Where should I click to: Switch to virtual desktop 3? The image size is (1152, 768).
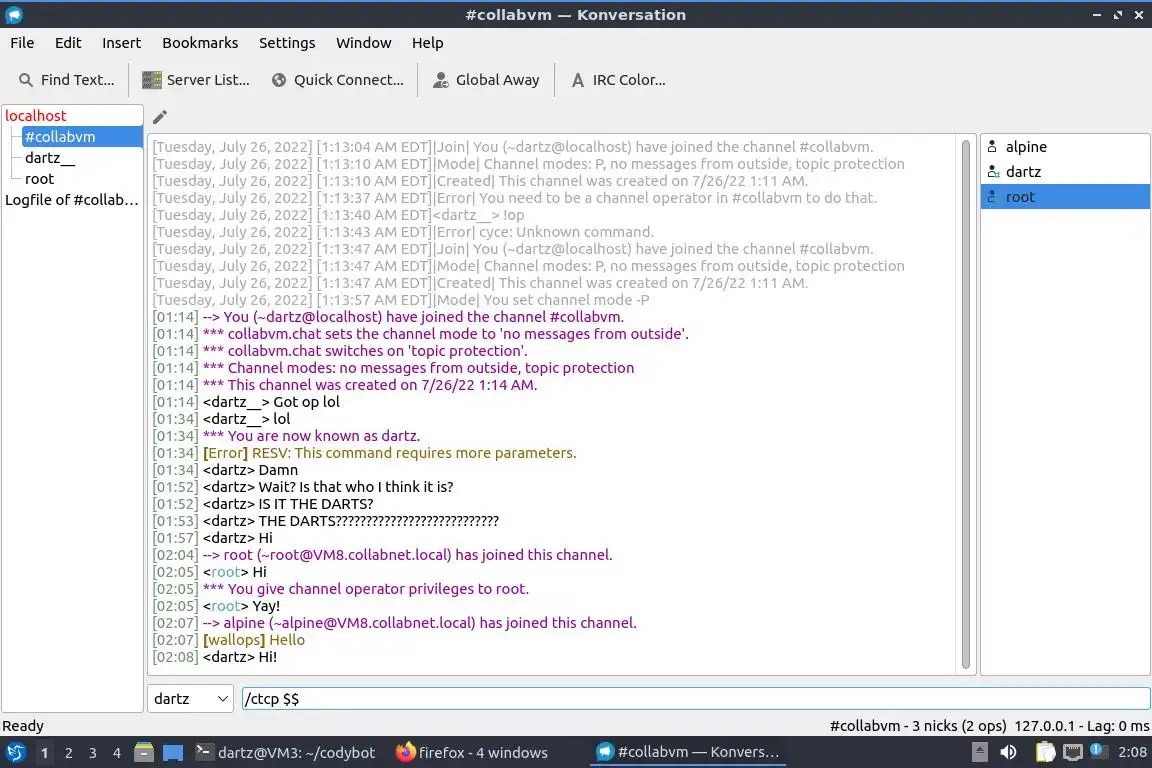(93, 753)
